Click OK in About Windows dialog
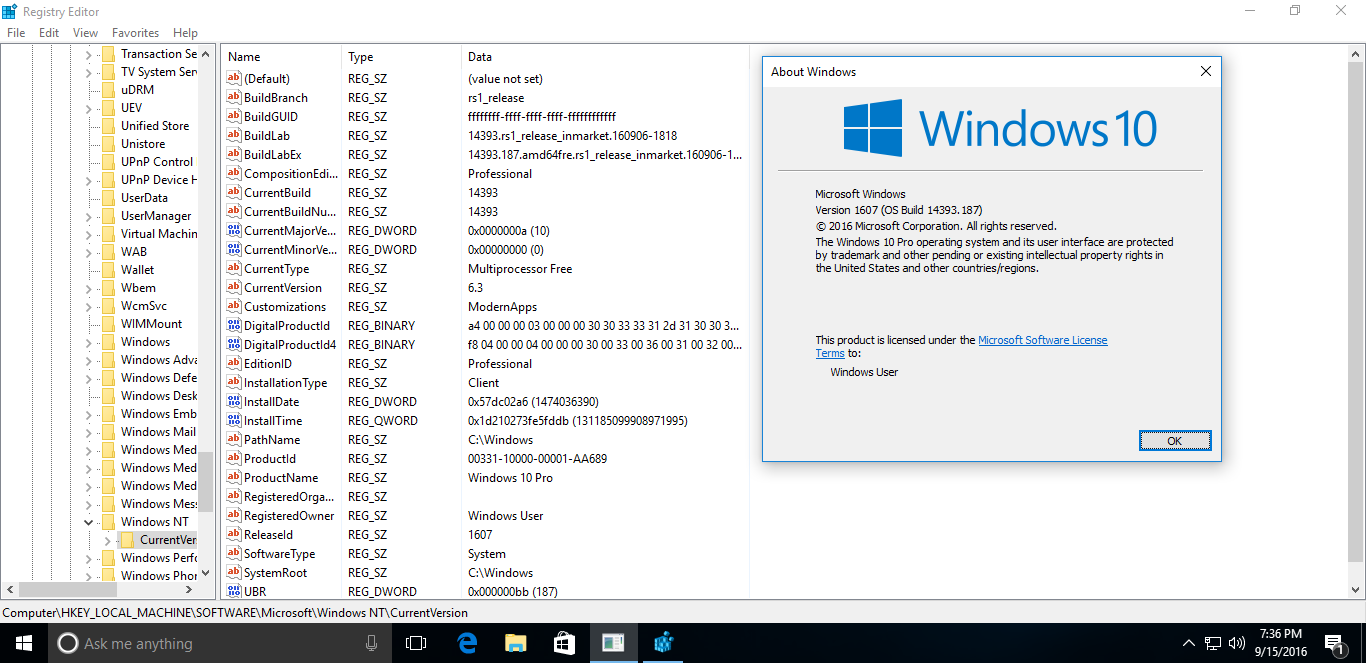The width and height of the screenshot is (1366, 663). [1175, 441]
